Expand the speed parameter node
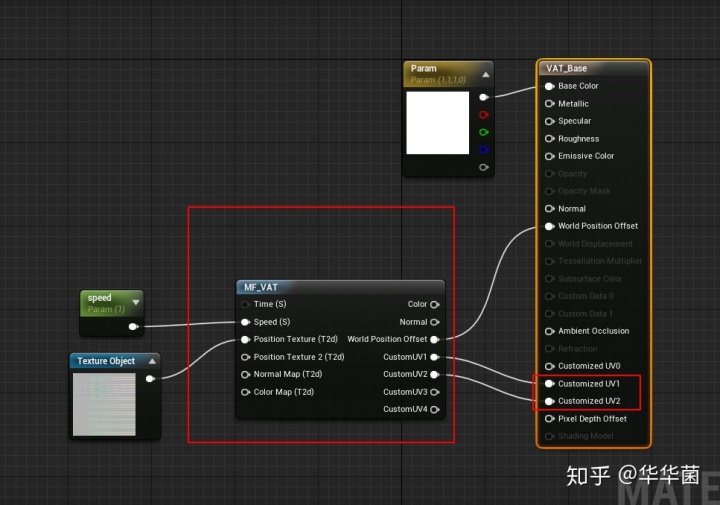This screenshot has height=505, width=720. (x=136, y=302)
